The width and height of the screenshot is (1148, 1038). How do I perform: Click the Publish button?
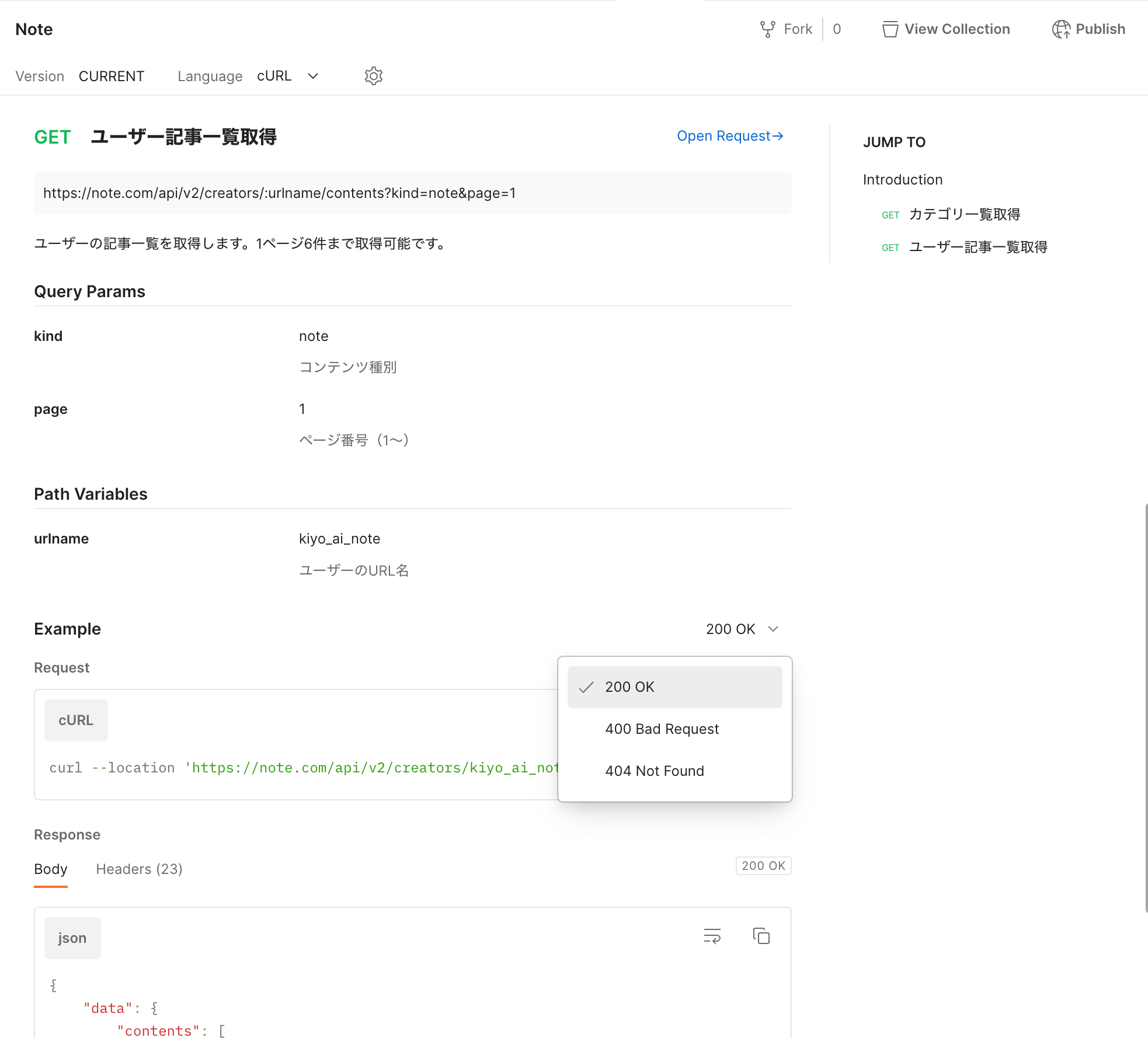pyautogui.click(x=1088, y=29)
